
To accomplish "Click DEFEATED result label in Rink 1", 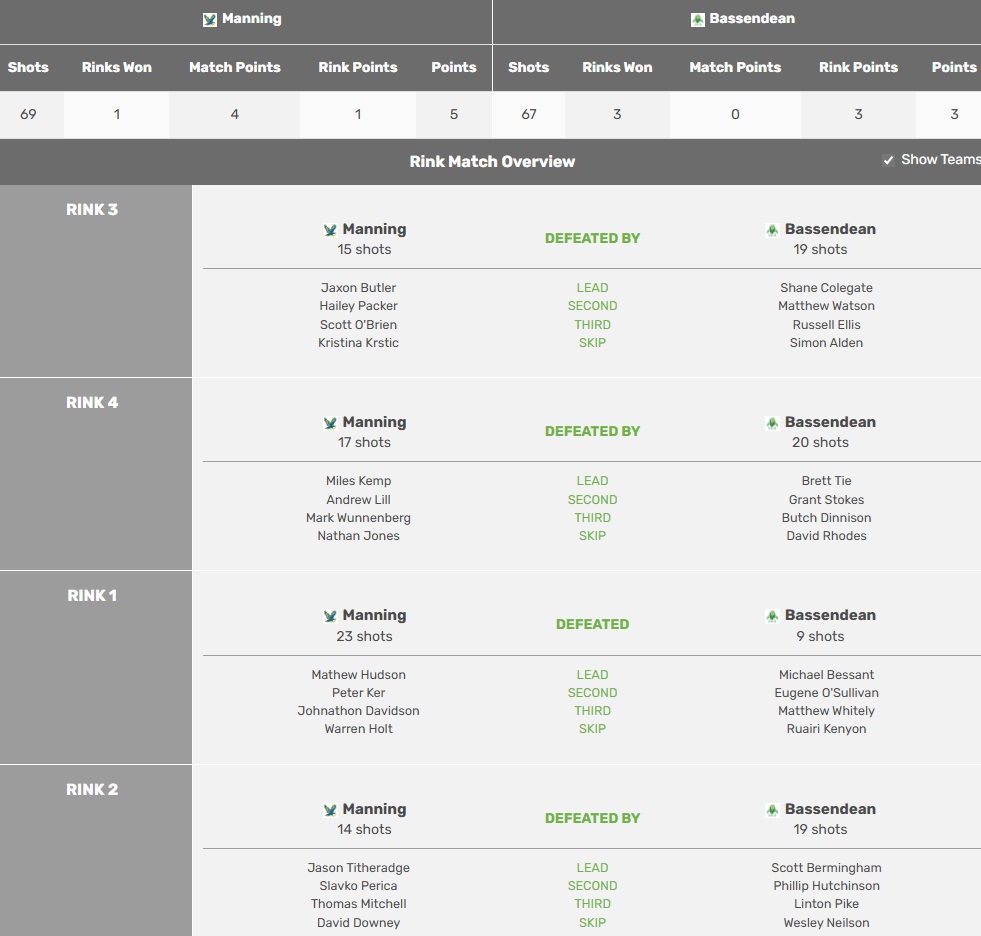I will 592,624.
